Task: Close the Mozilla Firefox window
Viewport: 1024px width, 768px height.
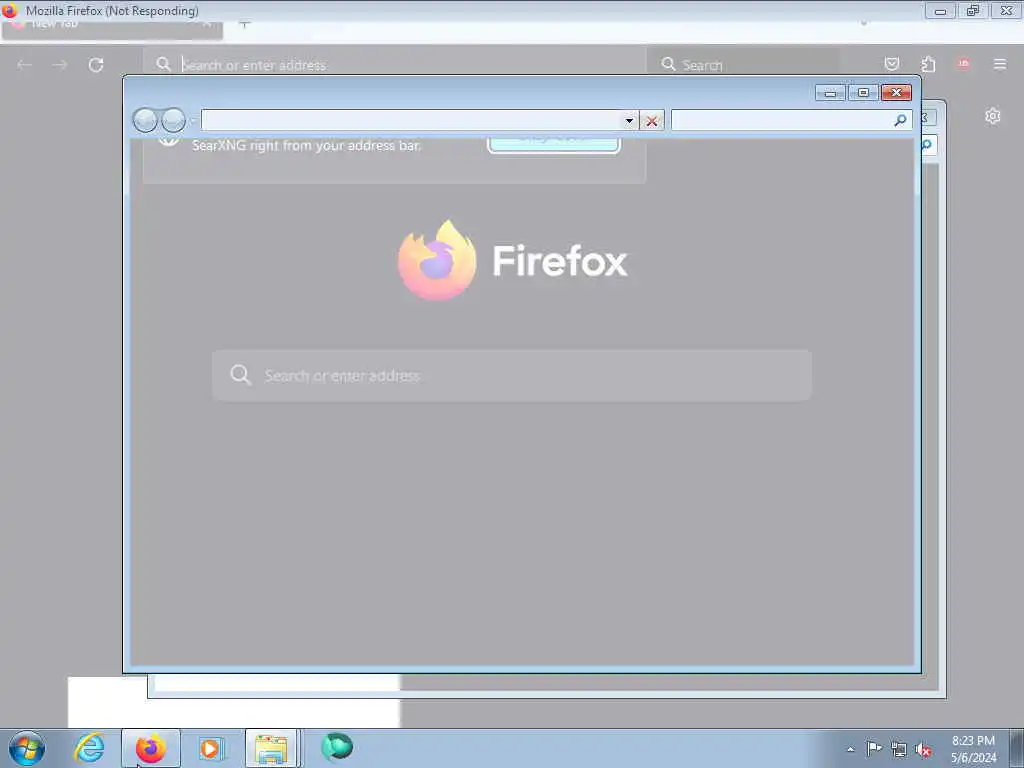Action: click(1006, 11)
